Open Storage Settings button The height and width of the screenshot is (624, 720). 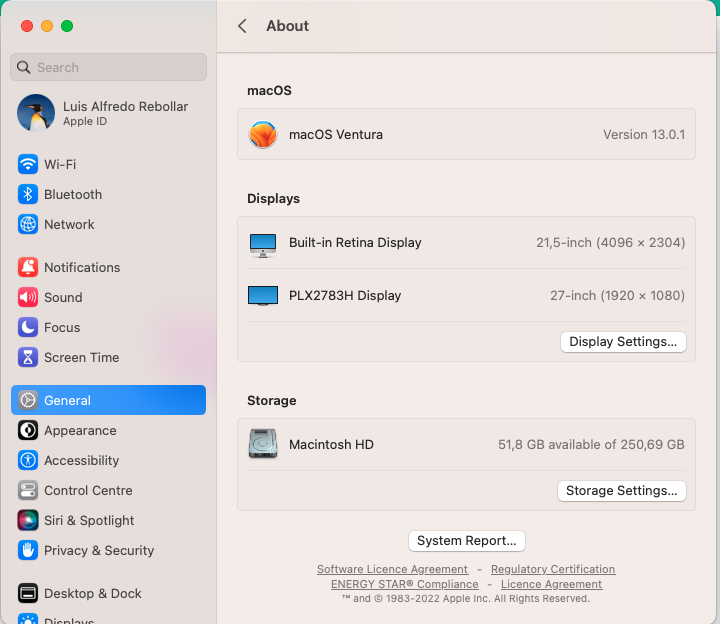pyautogui.click(x=622, y=490)
